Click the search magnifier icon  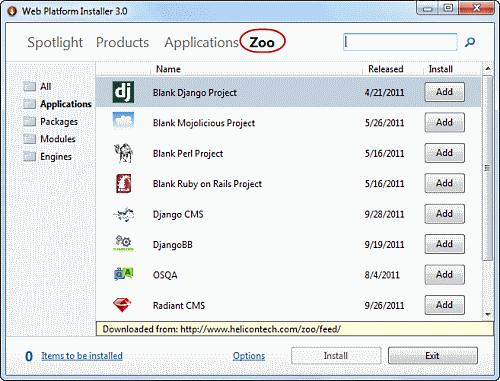click(x=470, y=42)
